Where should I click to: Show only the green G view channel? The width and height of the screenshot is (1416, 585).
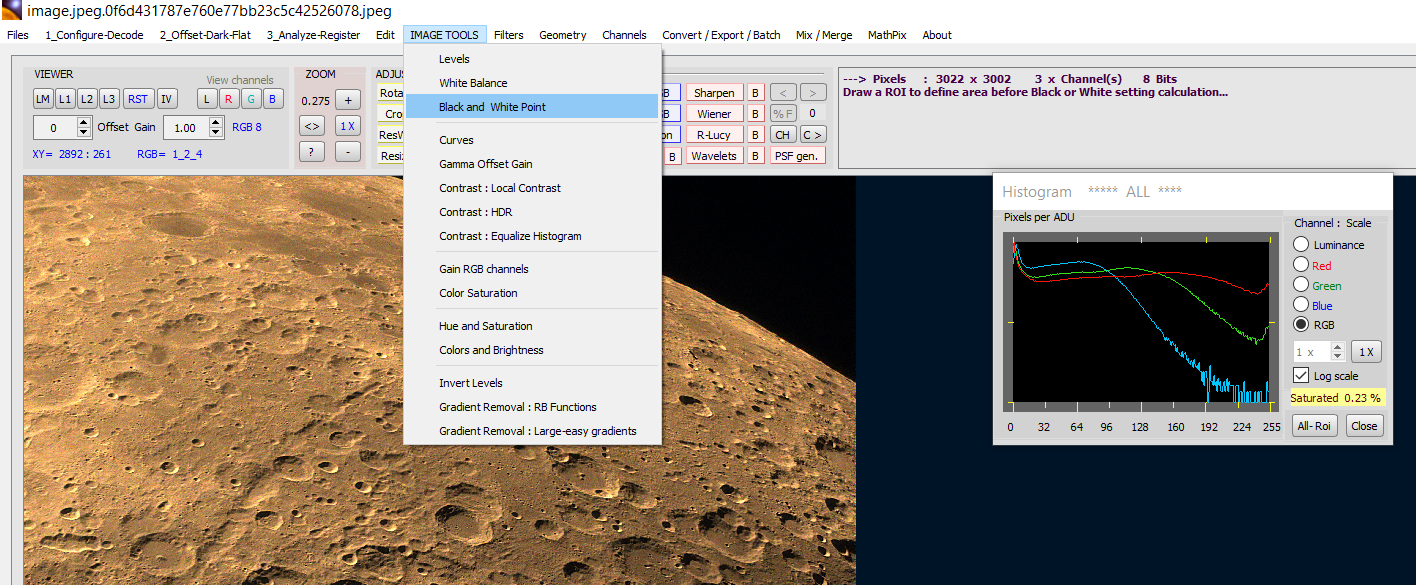(251, 98)
